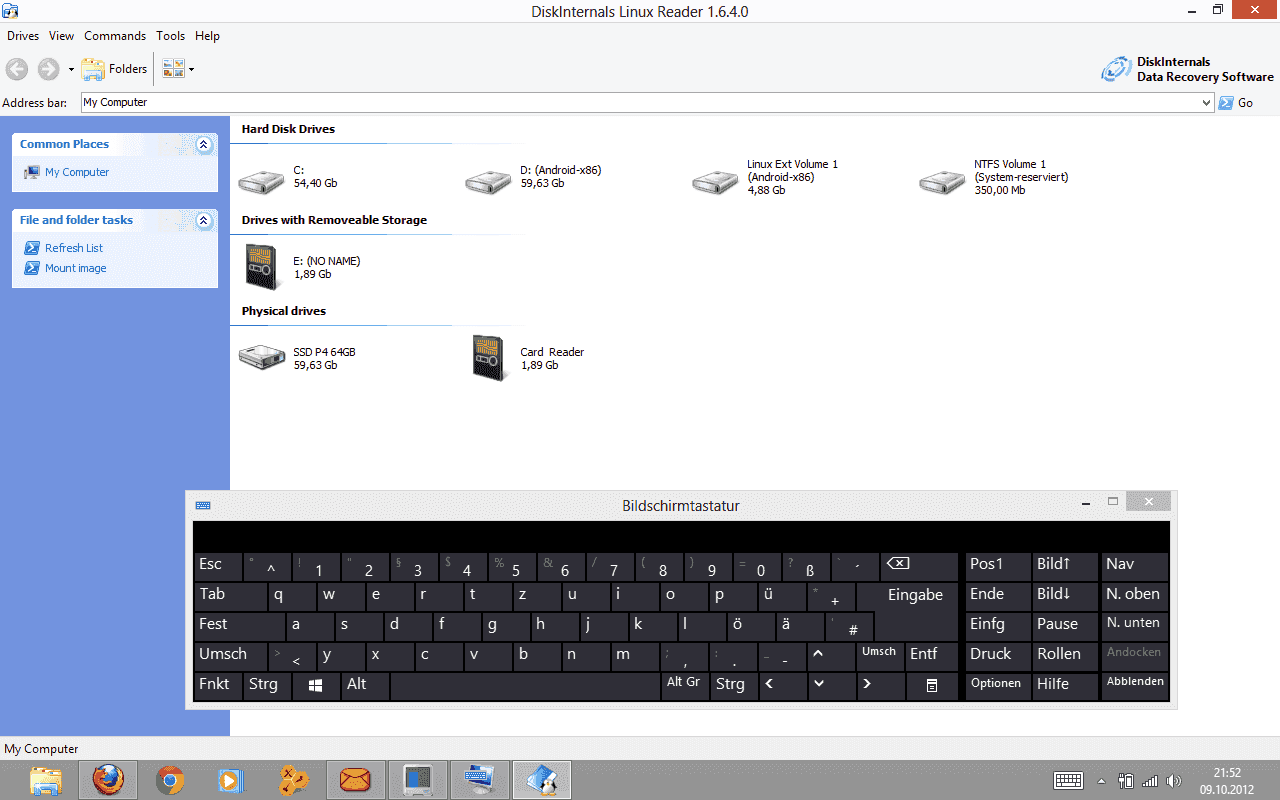Show hidden tray icons arrow
1280x800 pixels.
(1102, 781)
